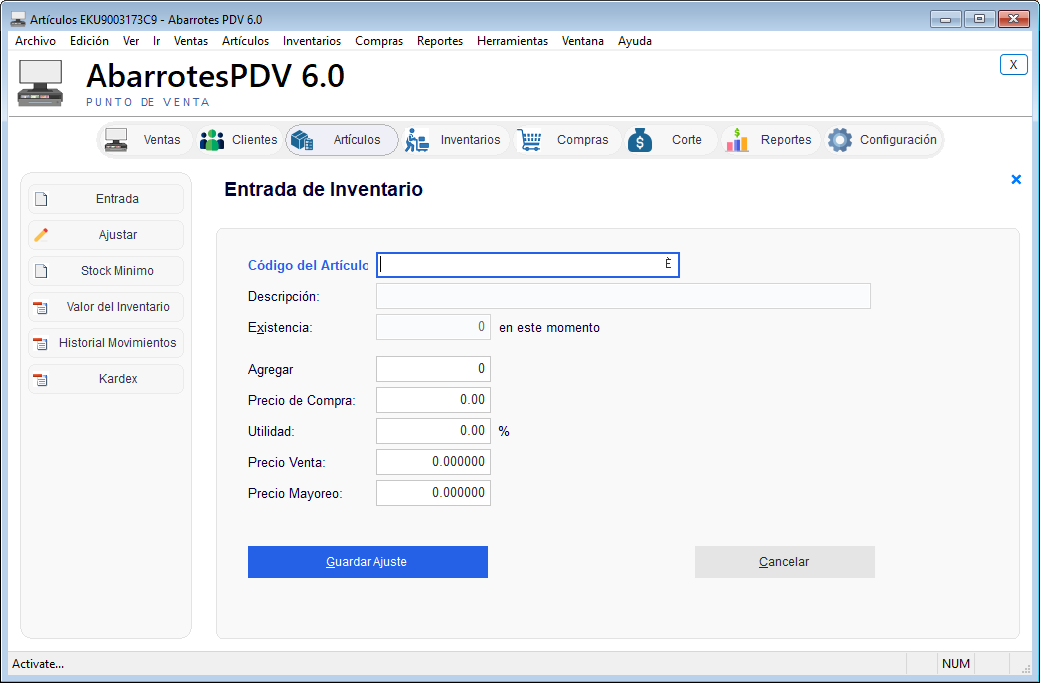Open the Ver menu

131,41
